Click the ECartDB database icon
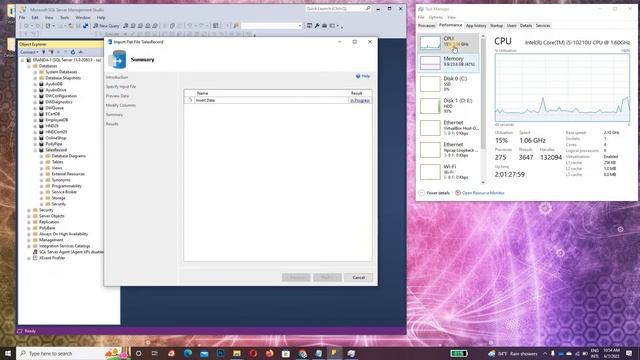 (x=41, y=114)
